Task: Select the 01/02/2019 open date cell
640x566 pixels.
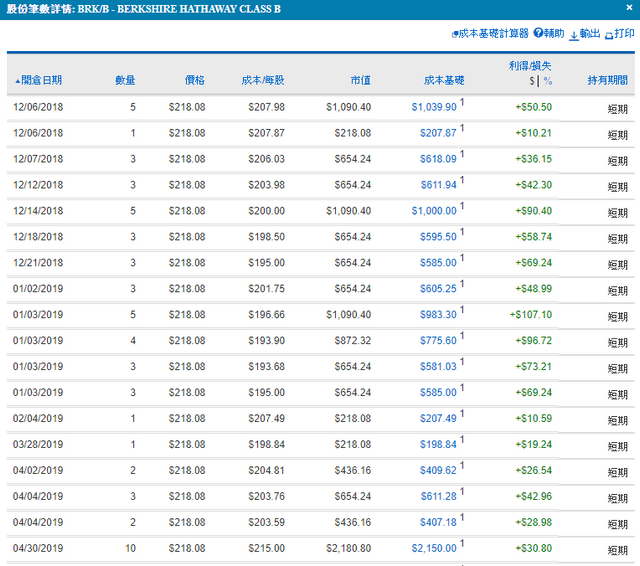Action: click(x=38, y=289)
